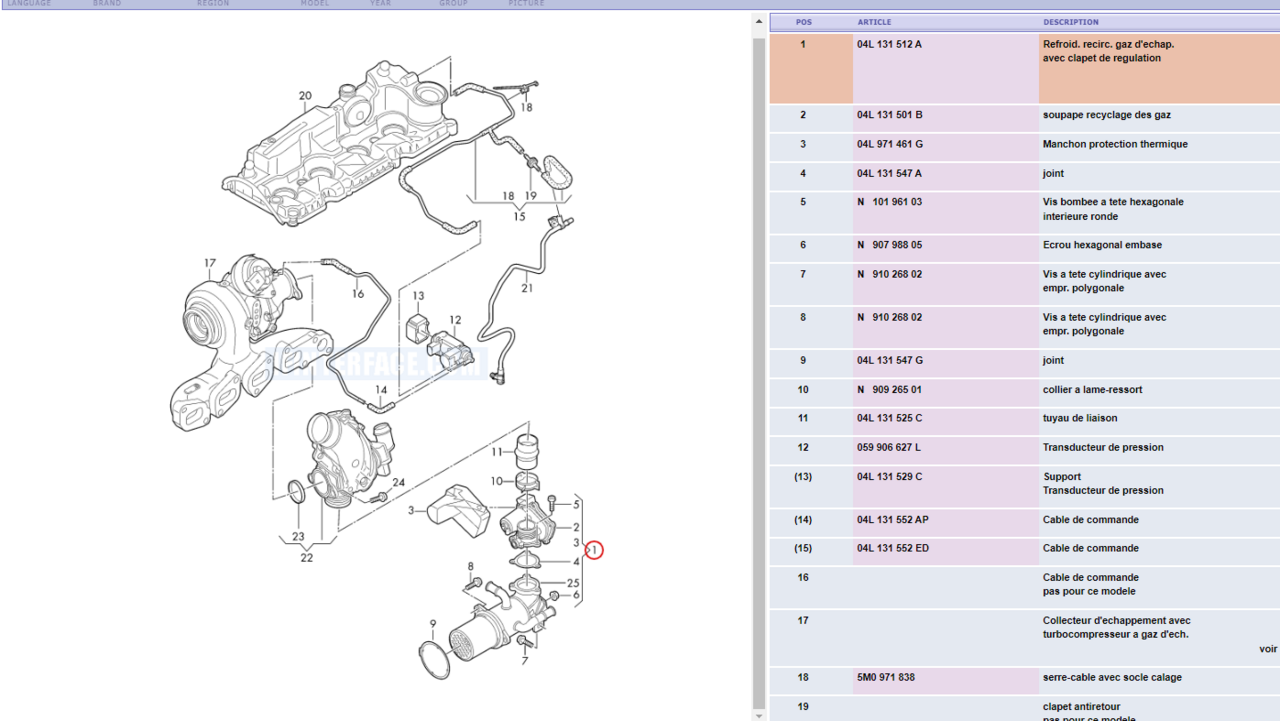Select callout 9 beside the round gasket
This screenshot has height=721, width=1280.
point(433,624)
